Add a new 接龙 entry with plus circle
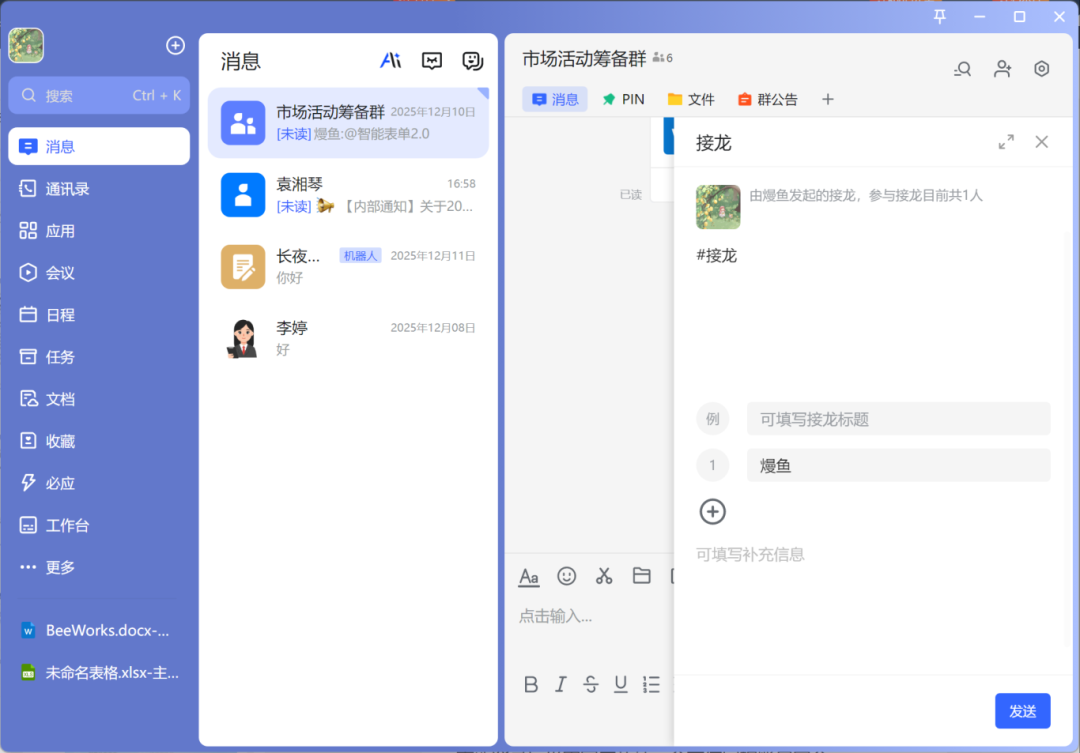This screenshot has height=753, width=1080. coord(712,512)
